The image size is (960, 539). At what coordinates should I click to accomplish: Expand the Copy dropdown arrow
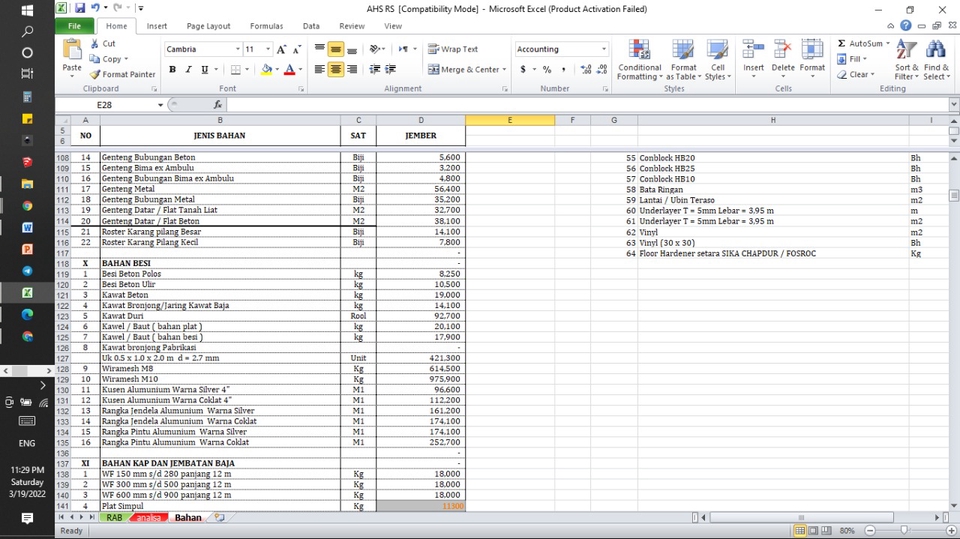126,59
